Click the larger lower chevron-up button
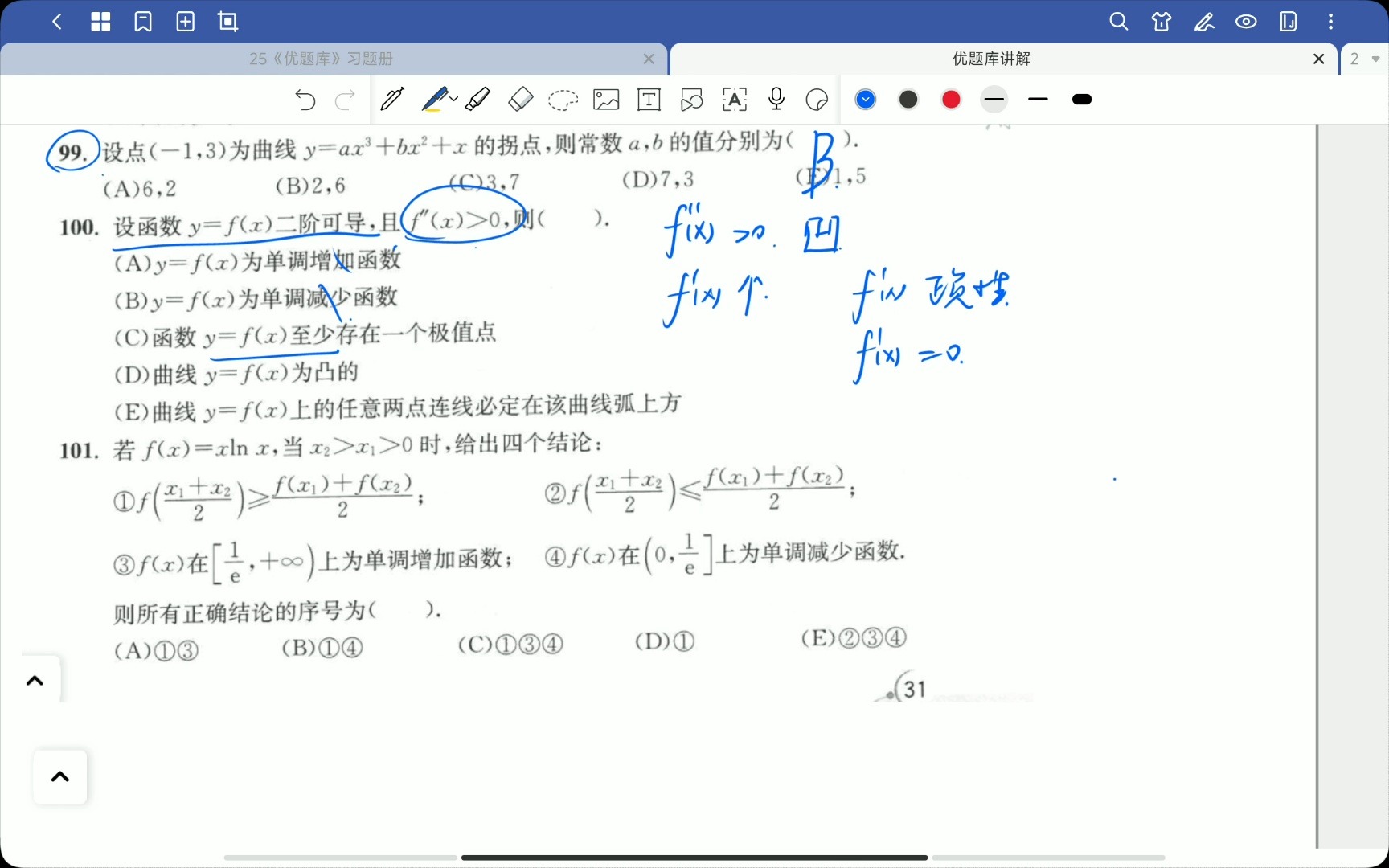Image resolution: width=1389 pixels, height=868 pixels. click(60, 777)
